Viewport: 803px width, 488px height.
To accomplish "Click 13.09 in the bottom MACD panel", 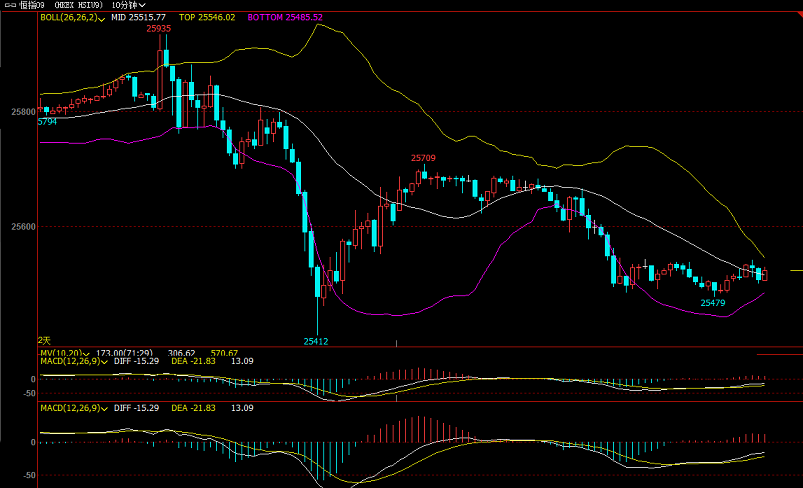I will [x=242, y=408].
